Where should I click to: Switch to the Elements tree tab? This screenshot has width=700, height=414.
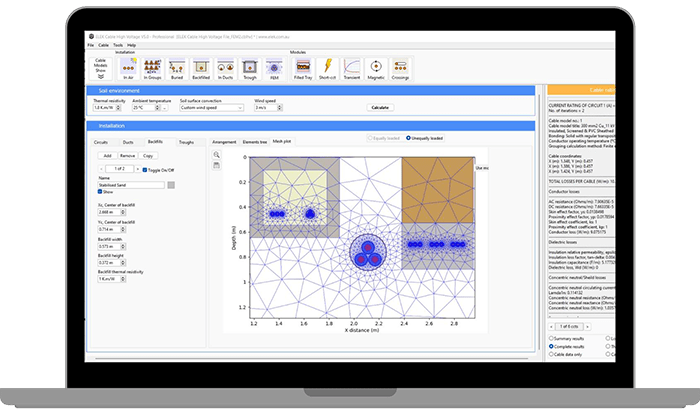[254, 142]
